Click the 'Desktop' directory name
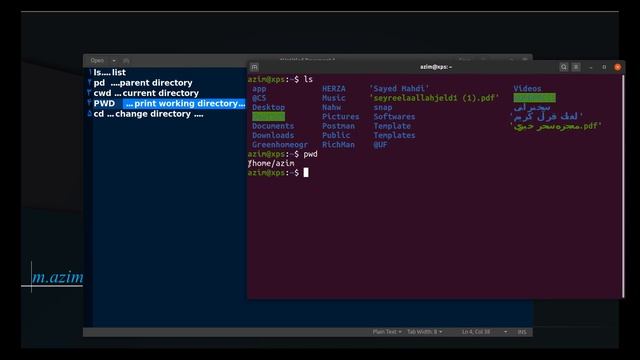Viewport: 640px width, 360px height. pyautogui.click(x=268, y=107)
